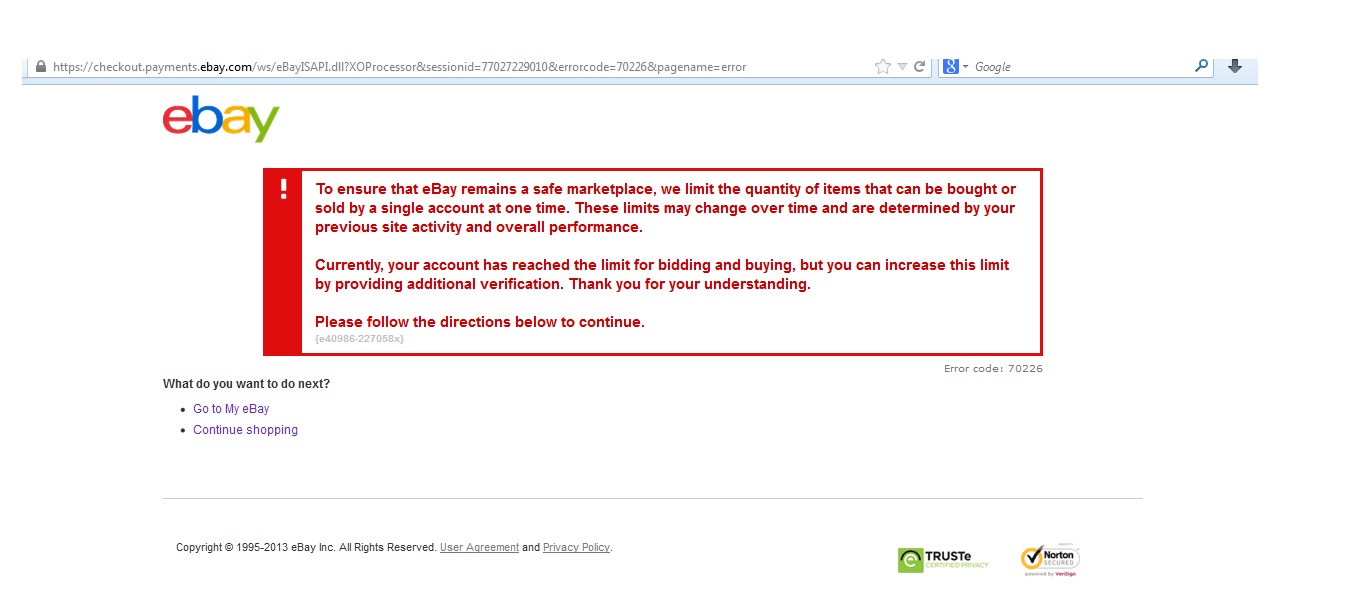Open the Go to My eBay link

(231, 409)
